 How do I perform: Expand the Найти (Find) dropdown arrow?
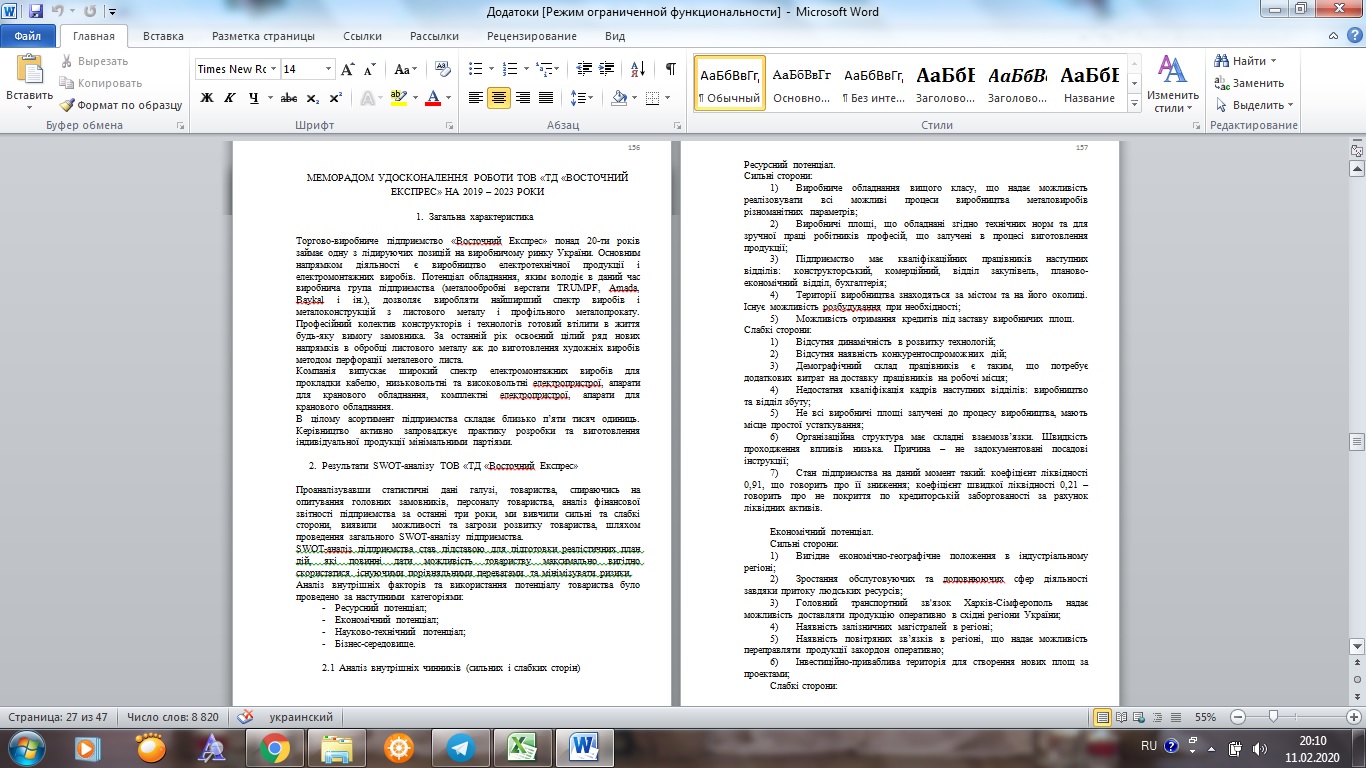1273,61
